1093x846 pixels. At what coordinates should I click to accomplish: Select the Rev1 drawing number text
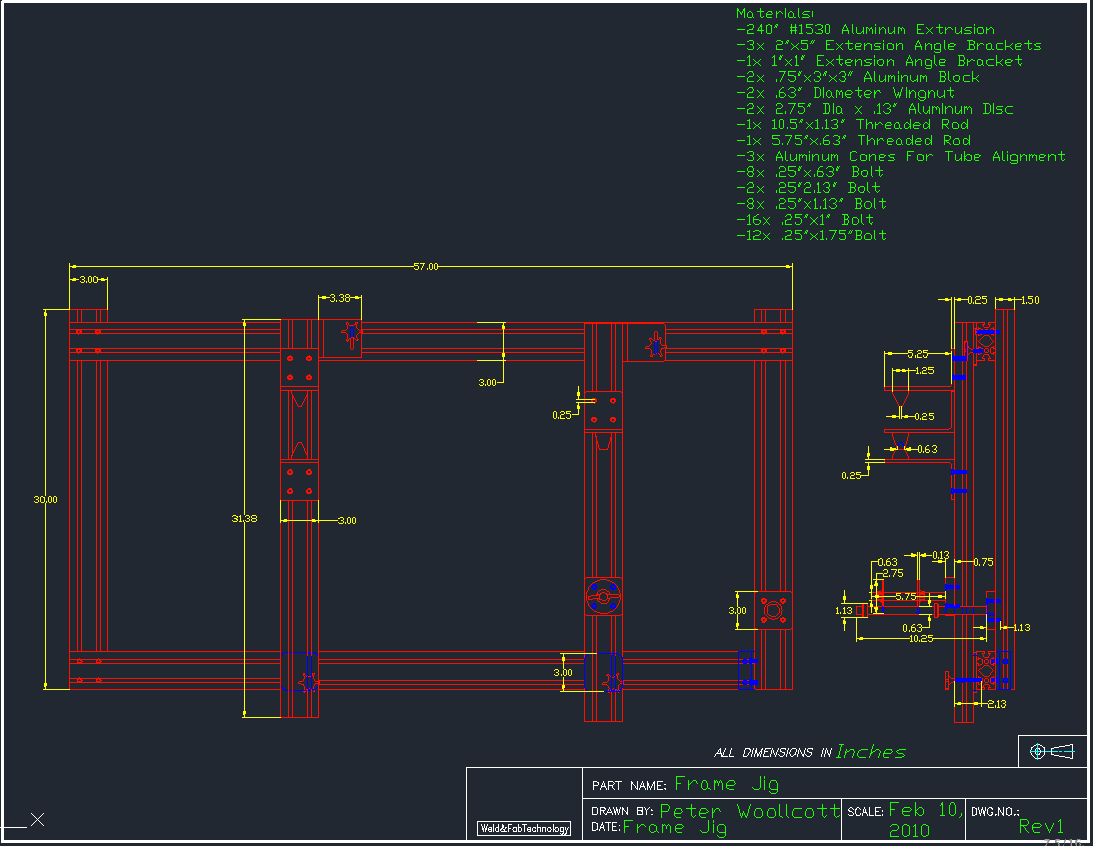pyautogui.click(x=1041, y=826)
